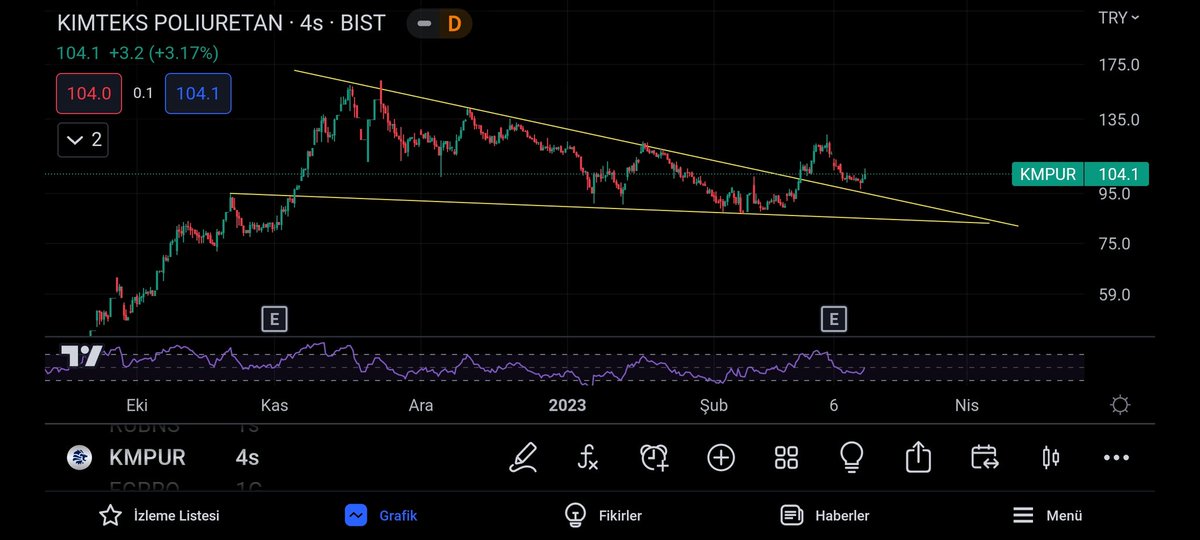
Task: Open the drawing tools pencil icon
Action: [523, 458]
